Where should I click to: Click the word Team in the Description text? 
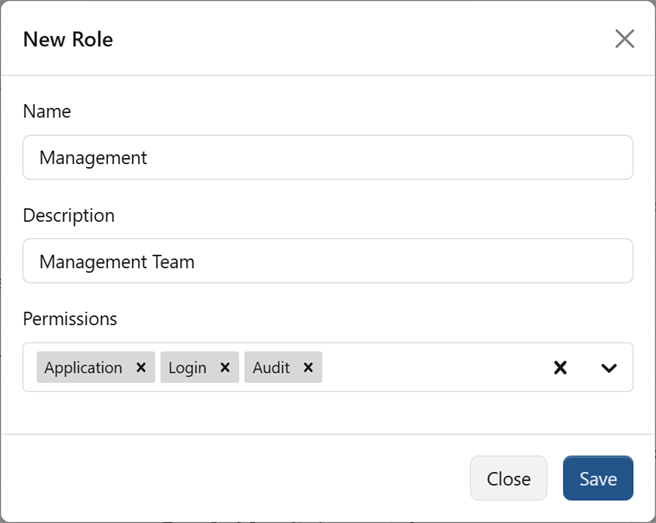point(172,262)
